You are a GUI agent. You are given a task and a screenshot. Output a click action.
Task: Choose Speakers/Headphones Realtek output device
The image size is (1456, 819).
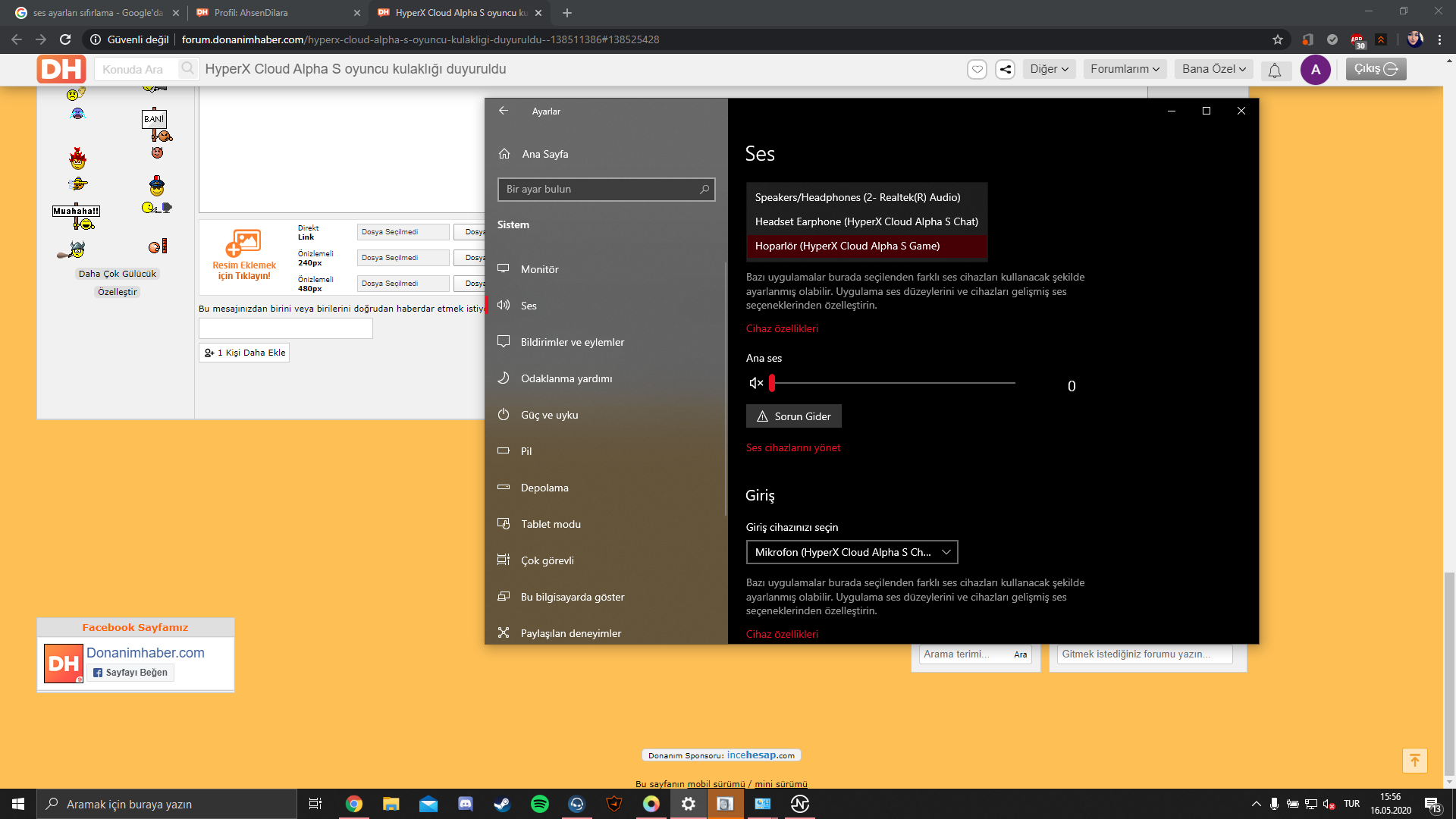(x=867, y=197)
